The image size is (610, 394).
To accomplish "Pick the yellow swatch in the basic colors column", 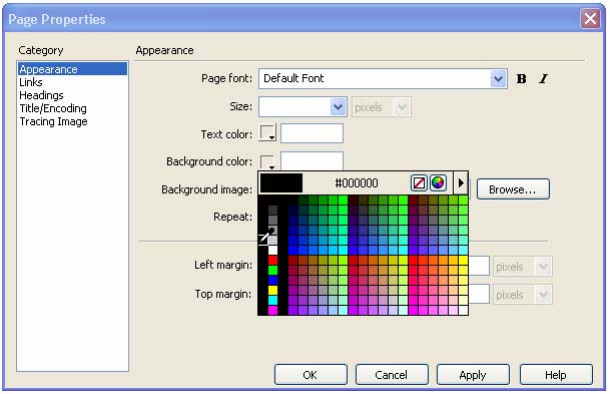I will (x=273, y=290).
